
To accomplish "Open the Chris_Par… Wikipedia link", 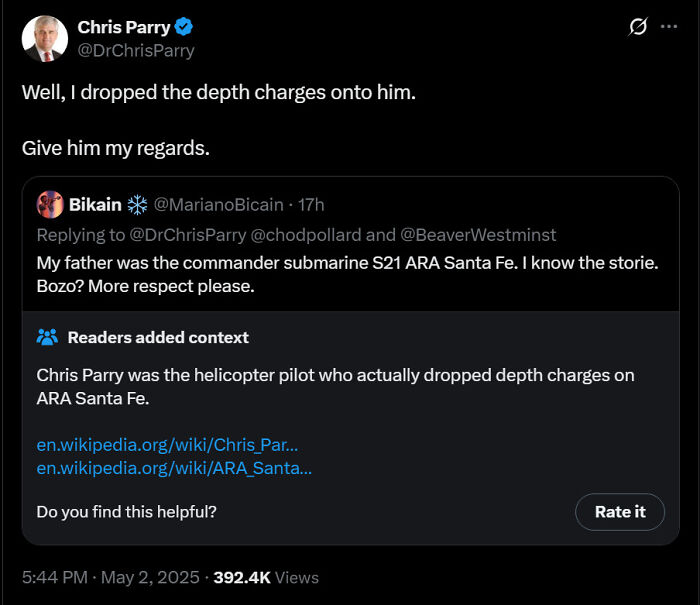I will pyautogui.click(x=167, y=445).
